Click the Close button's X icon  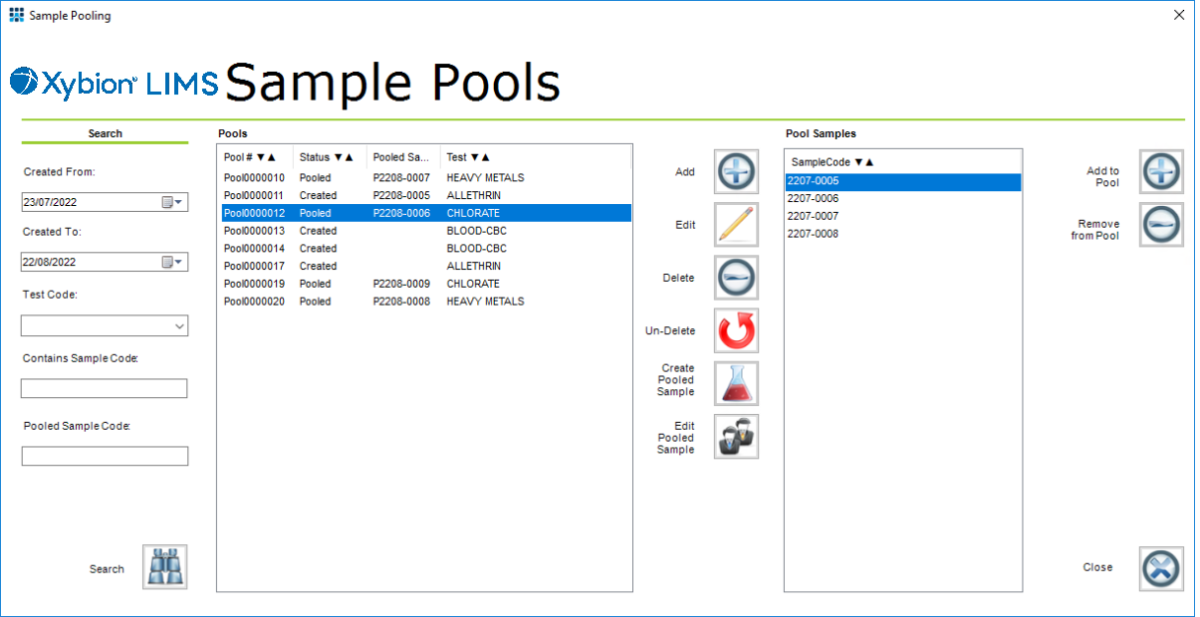pos(1161,566)
